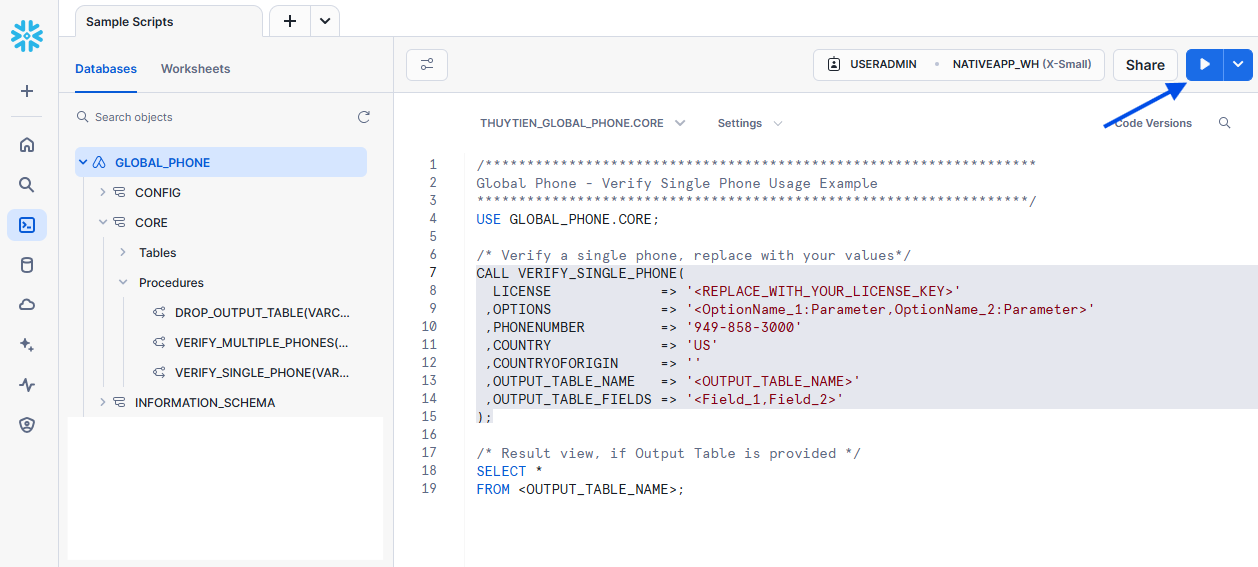Click the 'US' country value in code

point(702,345)
